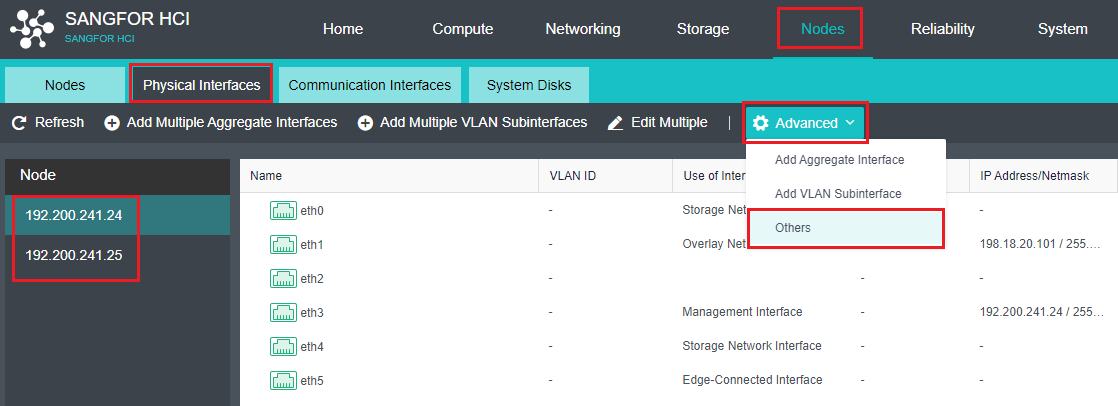Image resolution: width=1118 pixels, height=406 pixels.
Task: Click Add Multiple Aggregate Interfaces label
Action: (232, 123)
